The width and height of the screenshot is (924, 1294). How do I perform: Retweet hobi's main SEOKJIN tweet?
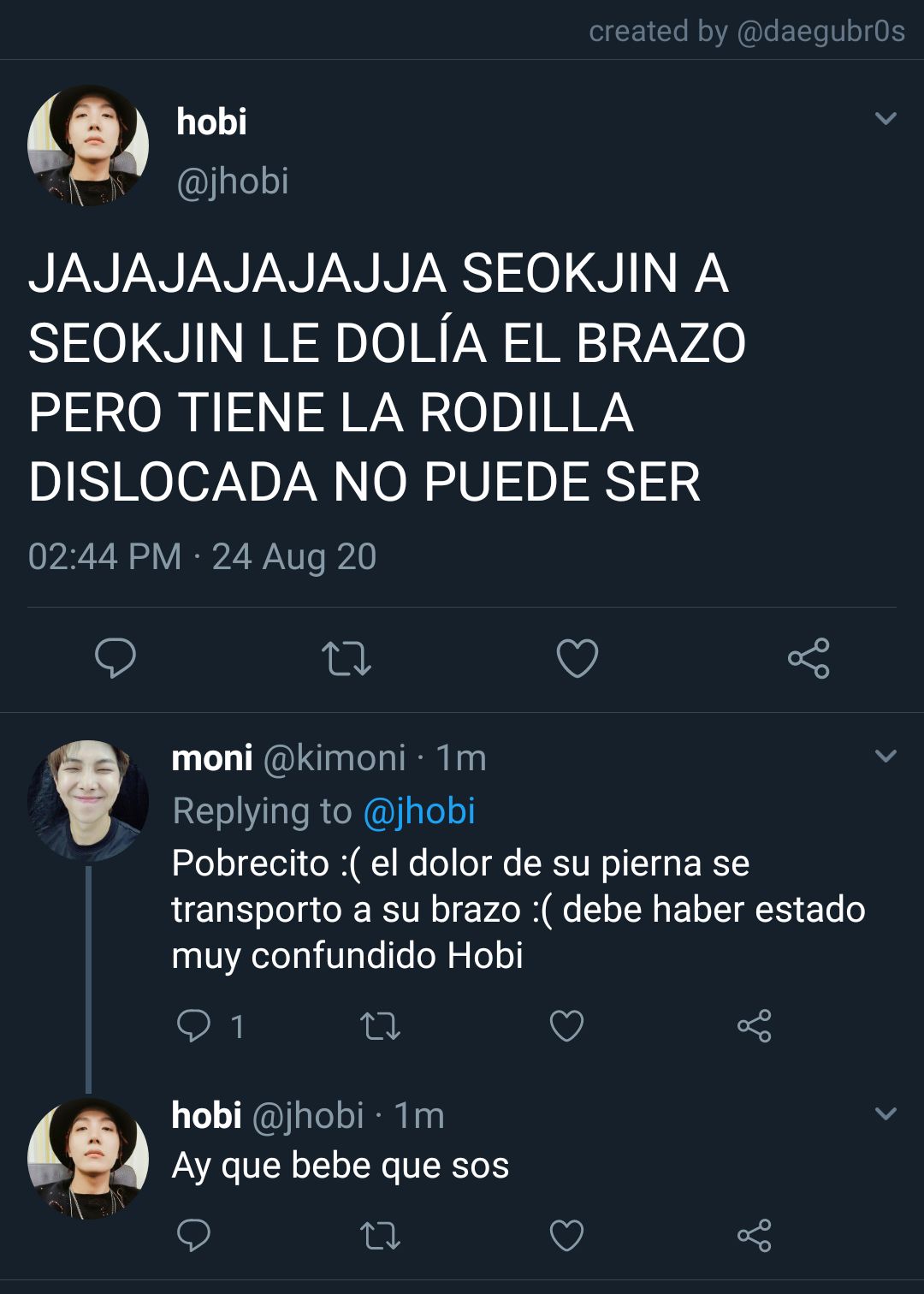coord(346,659)
